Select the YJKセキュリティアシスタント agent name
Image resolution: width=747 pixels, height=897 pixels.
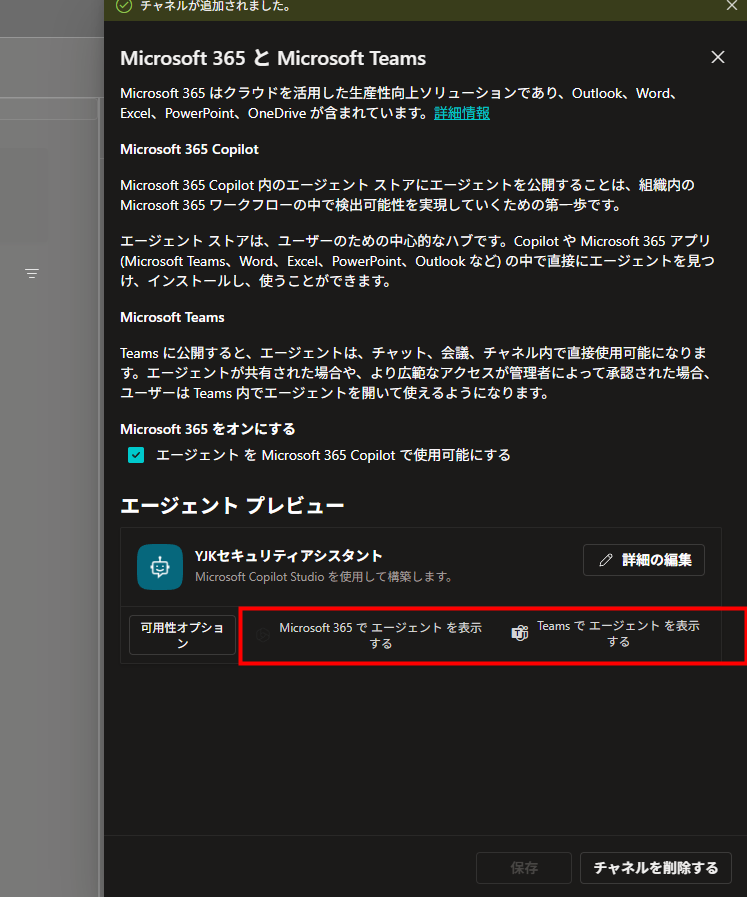point(289,556)
